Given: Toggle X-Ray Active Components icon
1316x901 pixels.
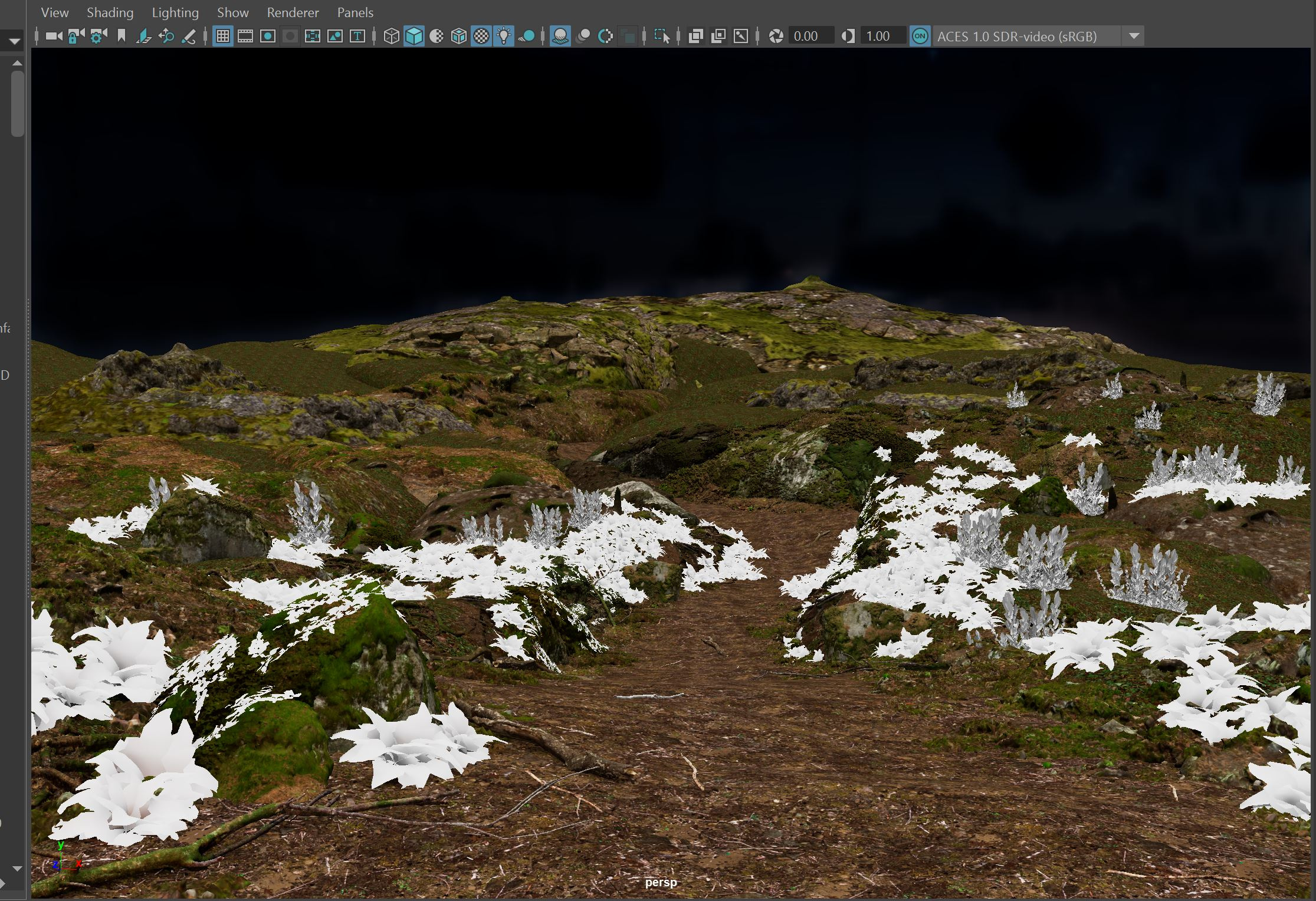Looking at the screenshot, I should click(x=718, y=37).
